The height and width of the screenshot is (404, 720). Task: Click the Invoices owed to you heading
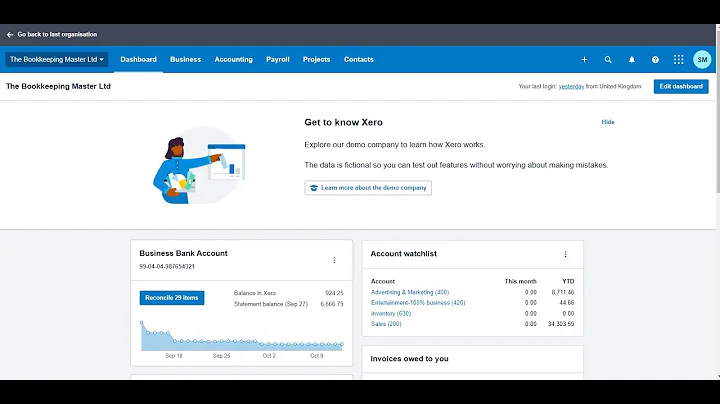tap(409, 359)
